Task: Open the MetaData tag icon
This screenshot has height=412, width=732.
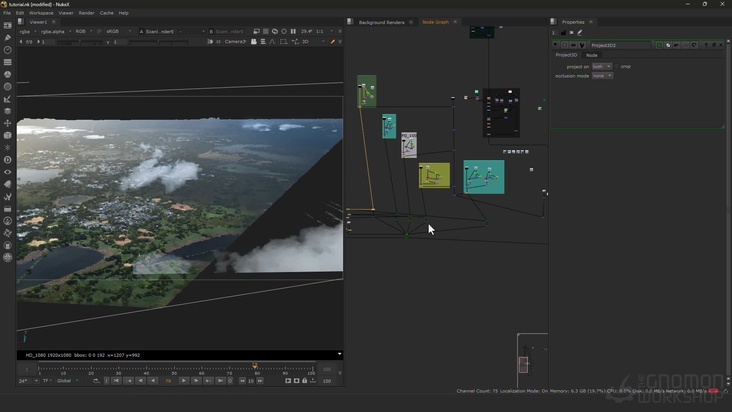Action: coord(7,184)
